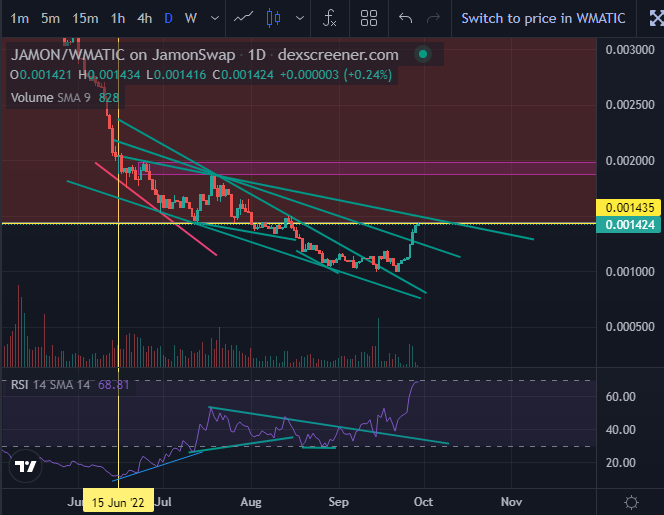The width and height of the screenshot is (664, 515).
Task: Click the Sep label on time axis
Action: (x=338, y=502)
